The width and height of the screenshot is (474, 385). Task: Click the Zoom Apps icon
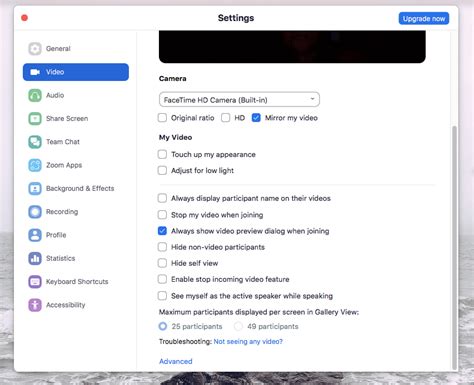pos(35,165)
